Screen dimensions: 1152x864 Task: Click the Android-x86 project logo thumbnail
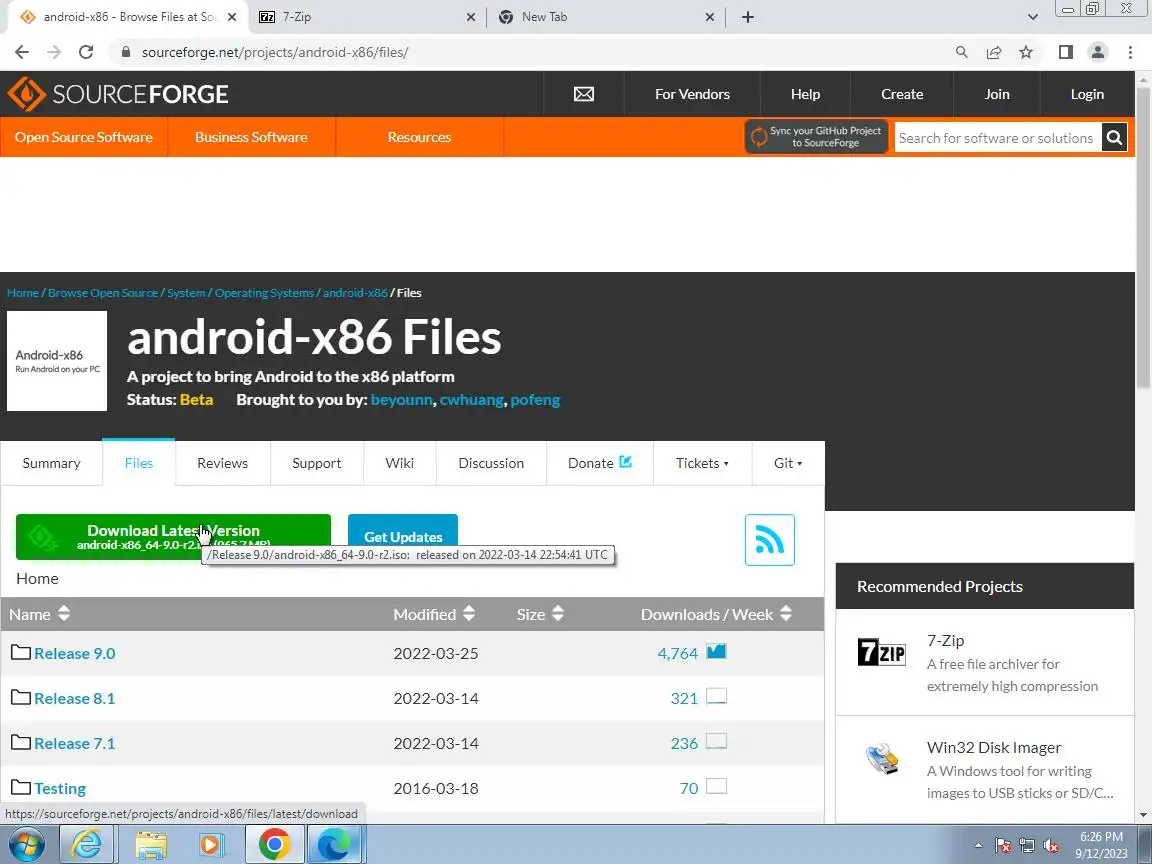tap(57, 361)
